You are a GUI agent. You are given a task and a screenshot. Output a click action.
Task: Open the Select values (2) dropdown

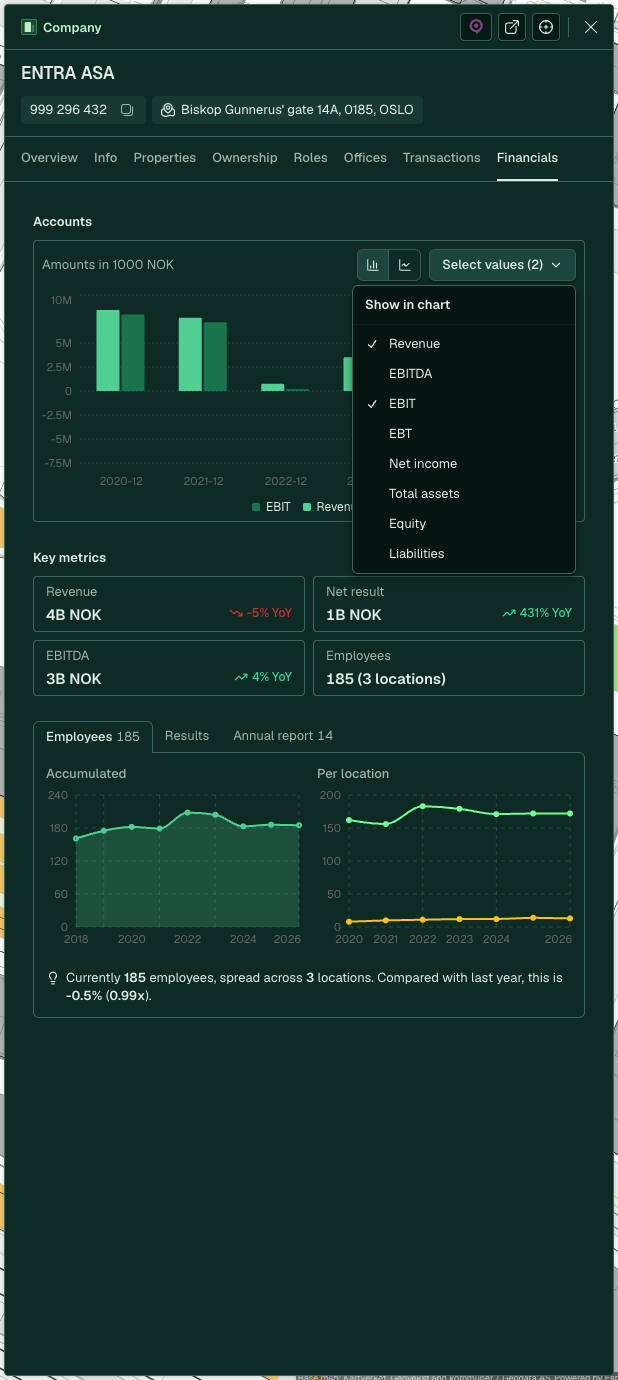coord(502,265)
